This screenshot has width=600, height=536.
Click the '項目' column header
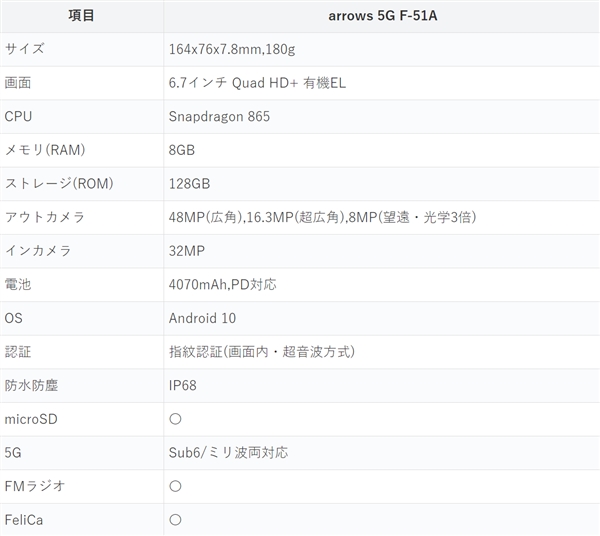(81, 16)
